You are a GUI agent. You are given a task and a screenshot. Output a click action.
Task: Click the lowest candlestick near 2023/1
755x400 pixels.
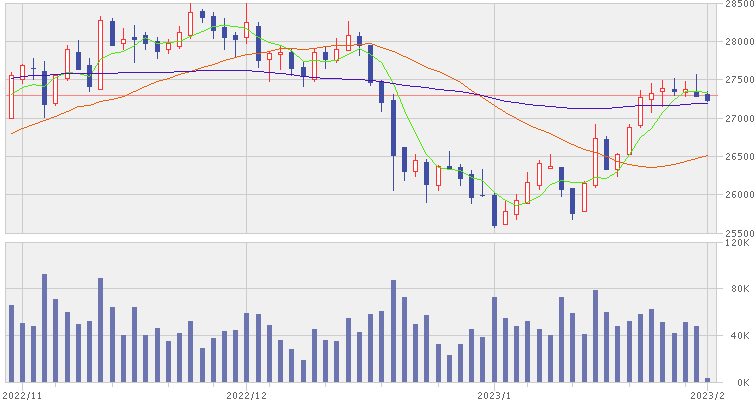click(494, 209)
